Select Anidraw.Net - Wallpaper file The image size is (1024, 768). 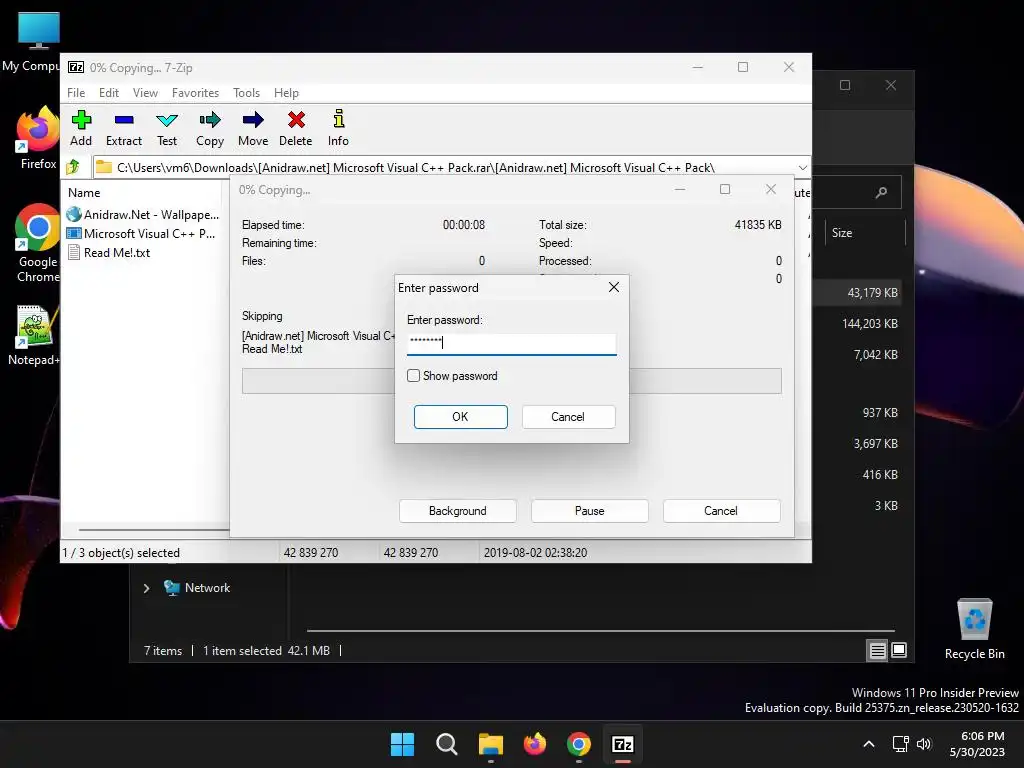143,214
